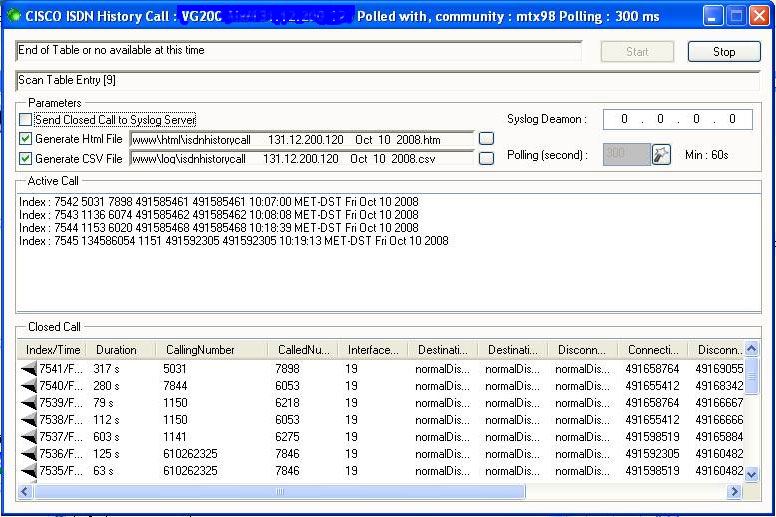
Task: Click the vertical scrollbar thumb in Closed Call
Action: click(x=751, y=376)
